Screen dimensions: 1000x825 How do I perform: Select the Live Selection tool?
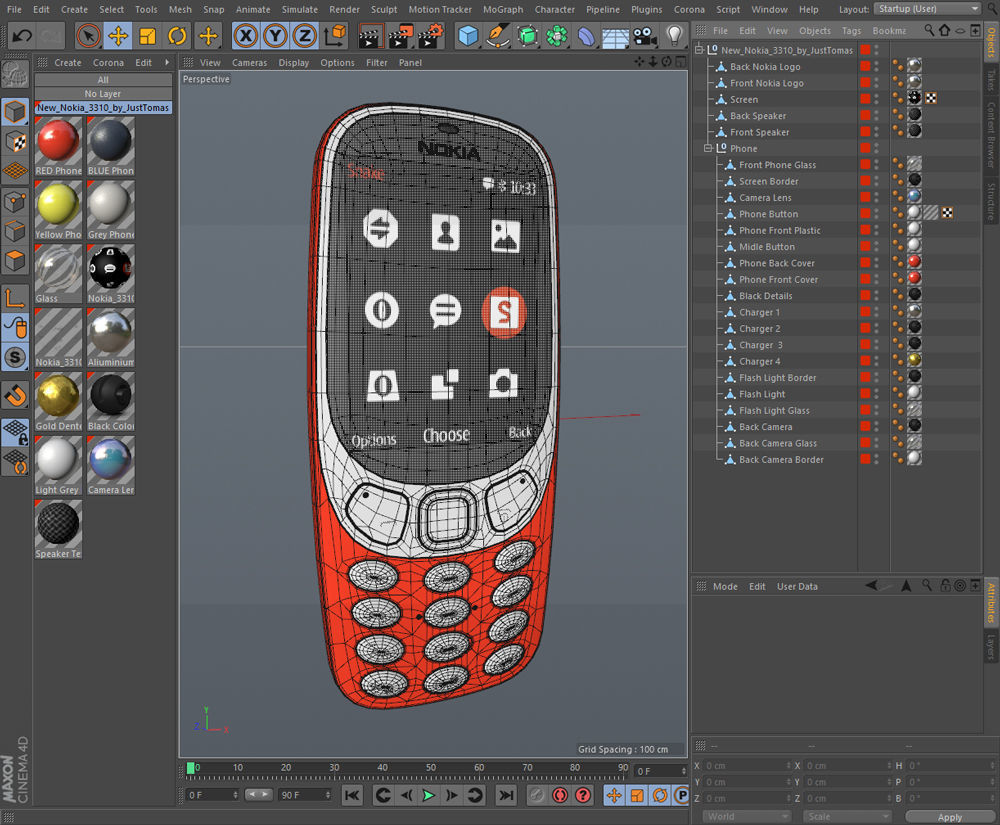89,36
